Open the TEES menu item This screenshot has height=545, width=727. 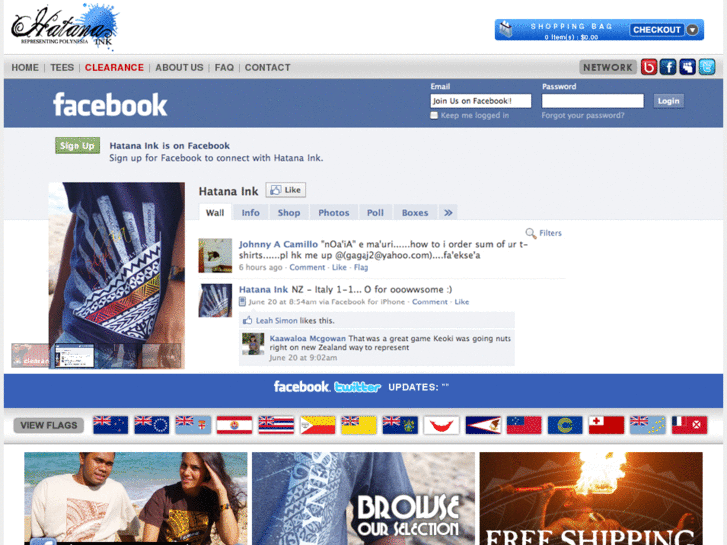click(x=62, y=68)
